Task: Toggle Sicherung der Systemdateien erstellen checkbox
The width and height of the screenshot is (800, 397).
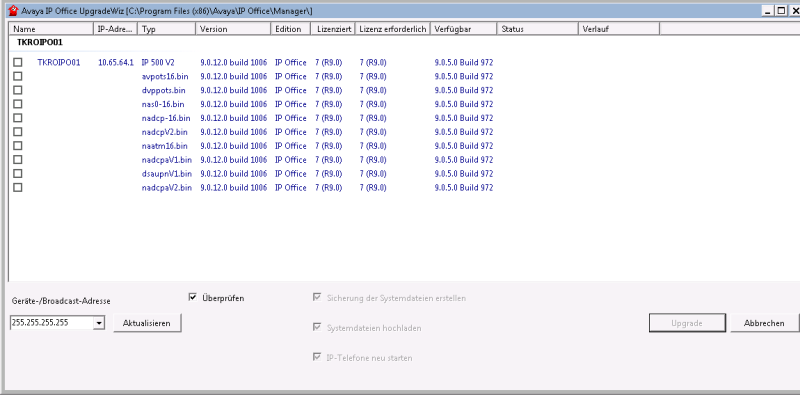Action: click(x=317, y=297)
